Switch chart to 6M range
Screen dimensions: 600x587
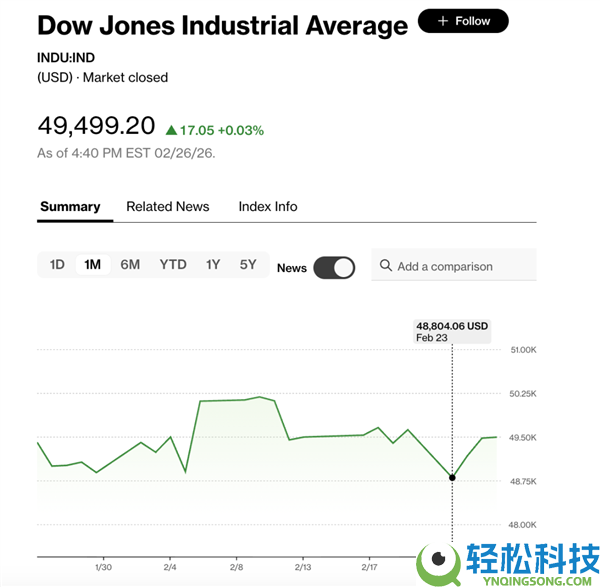[130, 265]
